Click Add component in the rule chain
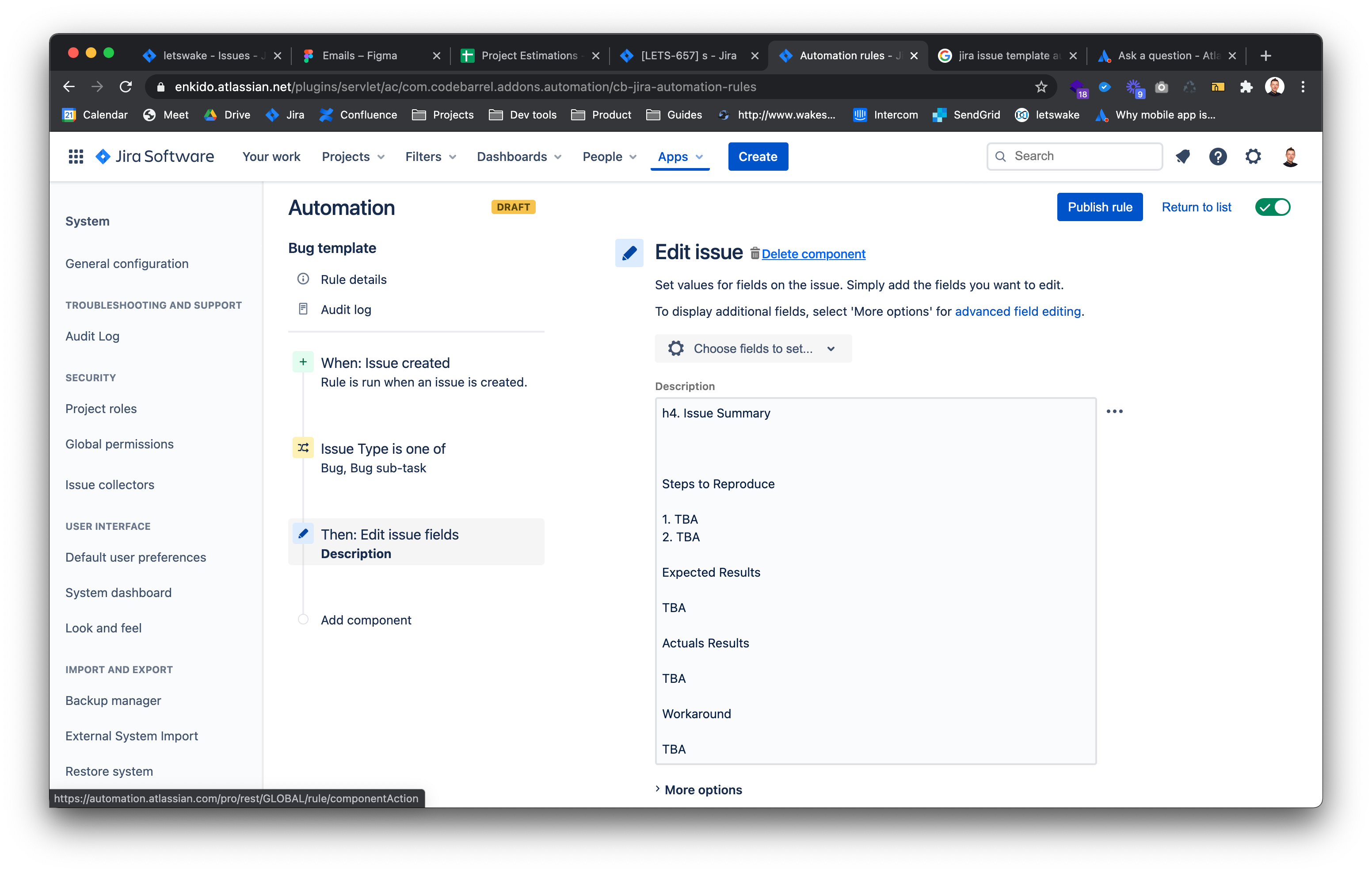Screen dimensions: 1372x873 tap(366, 620)
